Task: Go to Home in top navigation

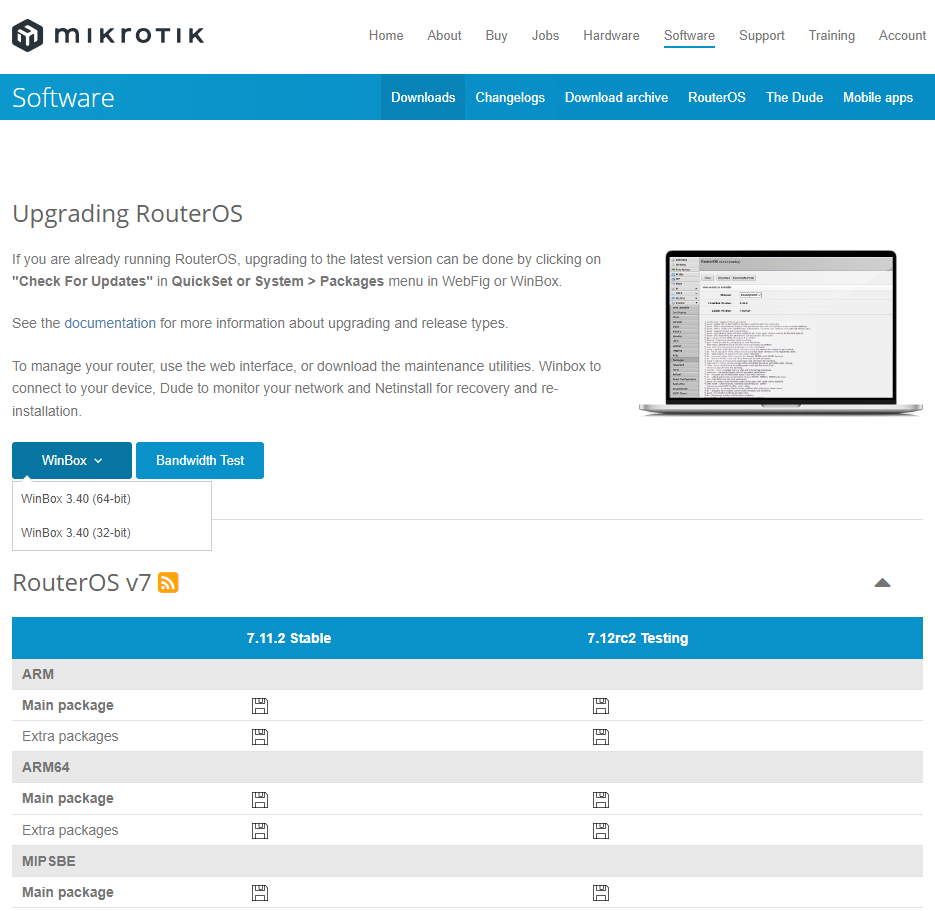Action: 386,36
